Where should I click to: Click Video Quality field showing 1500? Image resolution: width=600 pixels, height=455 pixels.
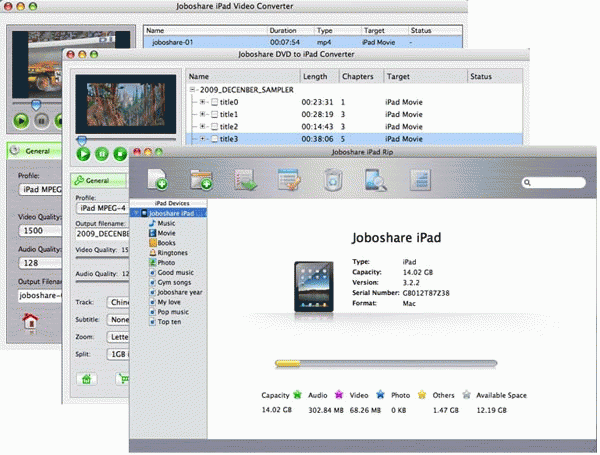(40, 230)
